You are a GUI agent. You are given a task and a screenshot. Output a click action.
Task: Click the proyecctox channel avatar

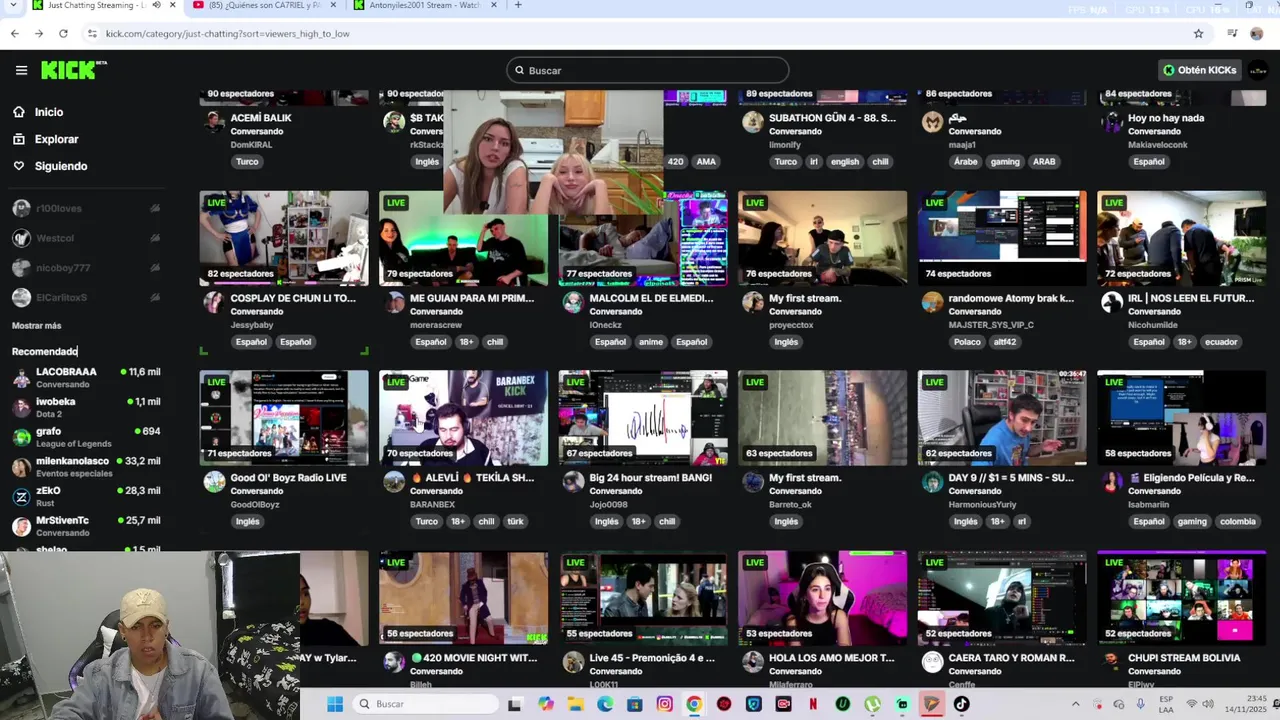tap(752, 302)
